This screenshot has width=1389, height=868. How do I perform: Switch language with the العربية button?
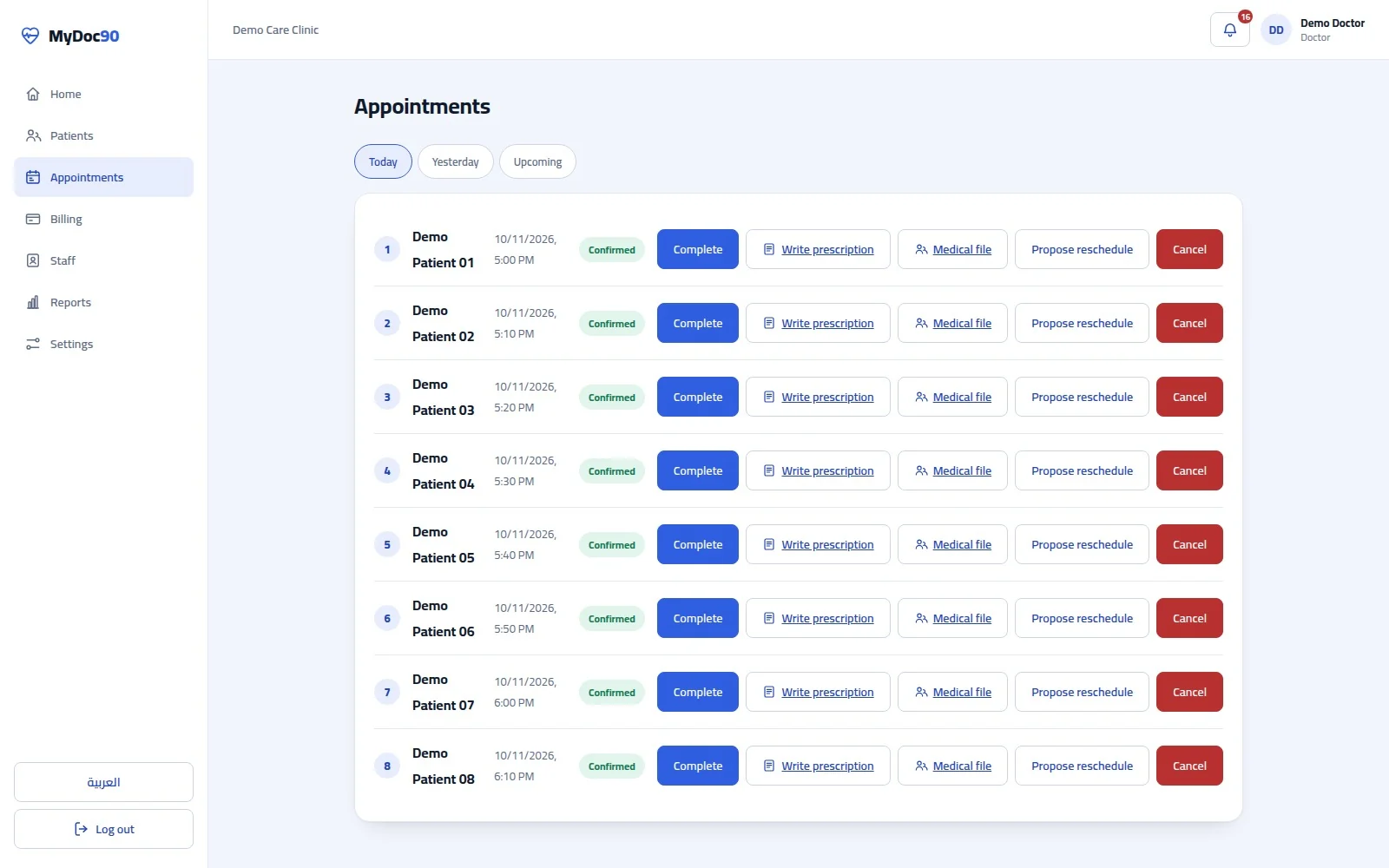(103, 782)
